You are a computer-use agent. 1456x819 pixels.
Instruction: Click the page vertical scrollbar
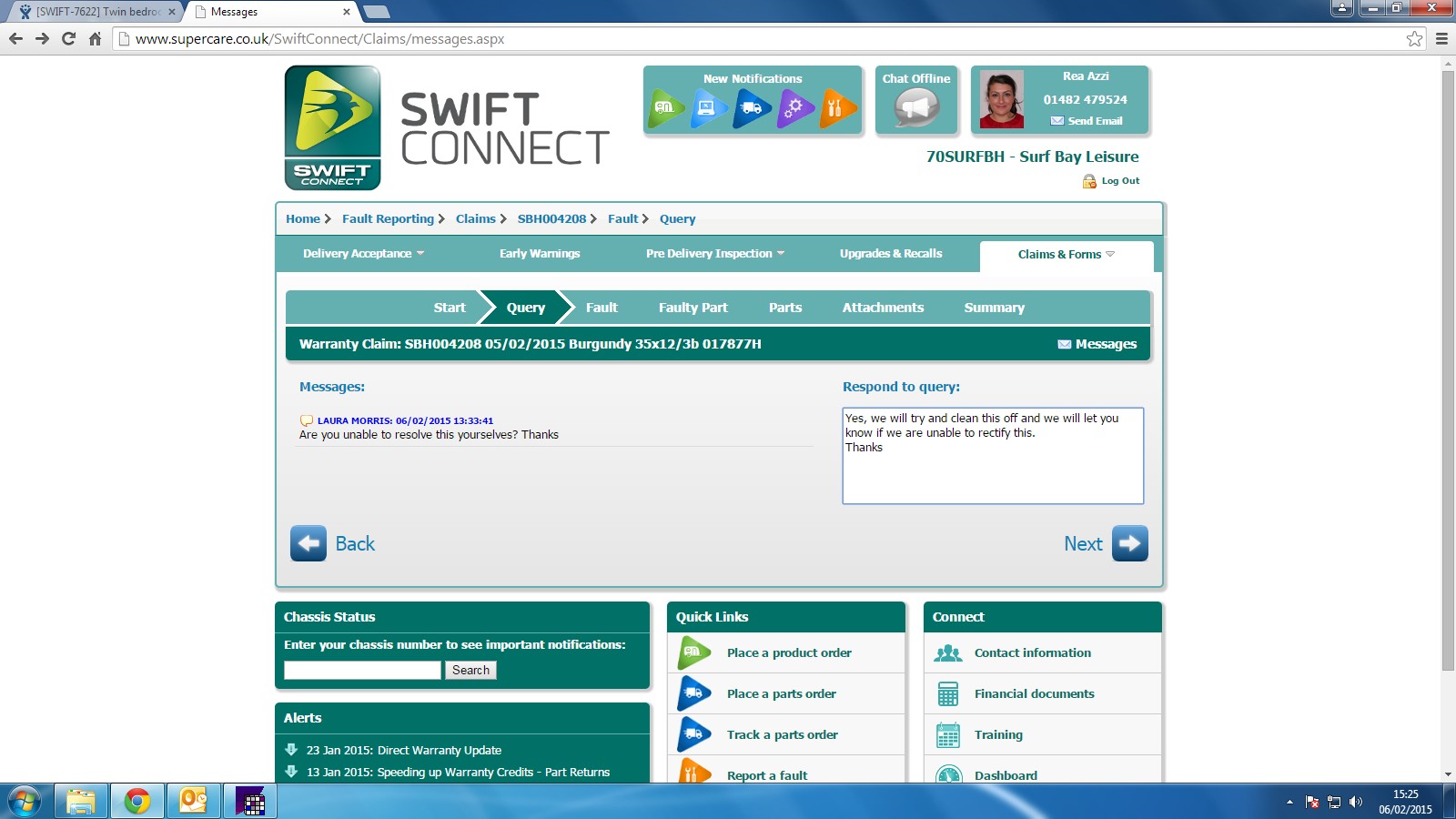click(x=1448, y=371)
